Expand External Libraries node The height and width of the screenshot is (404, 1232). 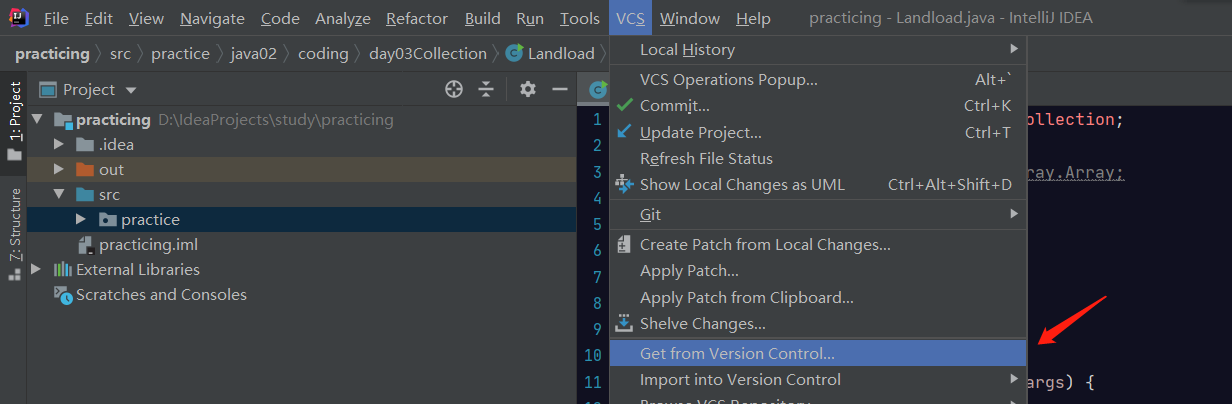click(x=37, y=270)
